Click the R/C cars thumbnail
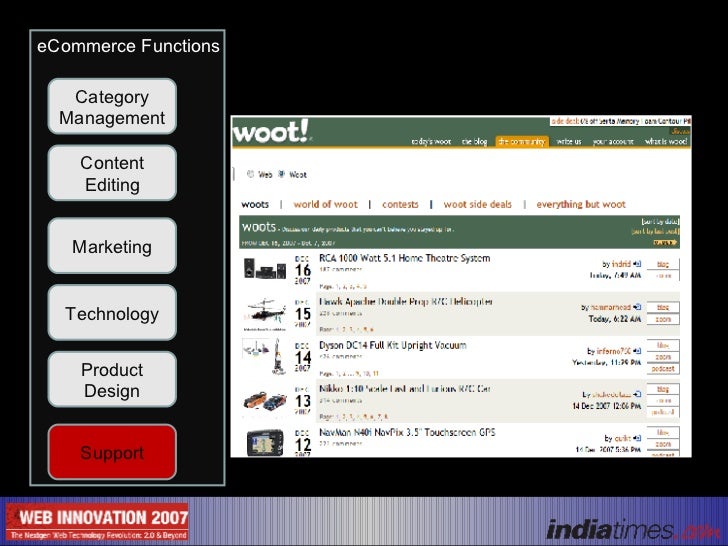 [x=265, y=401]
